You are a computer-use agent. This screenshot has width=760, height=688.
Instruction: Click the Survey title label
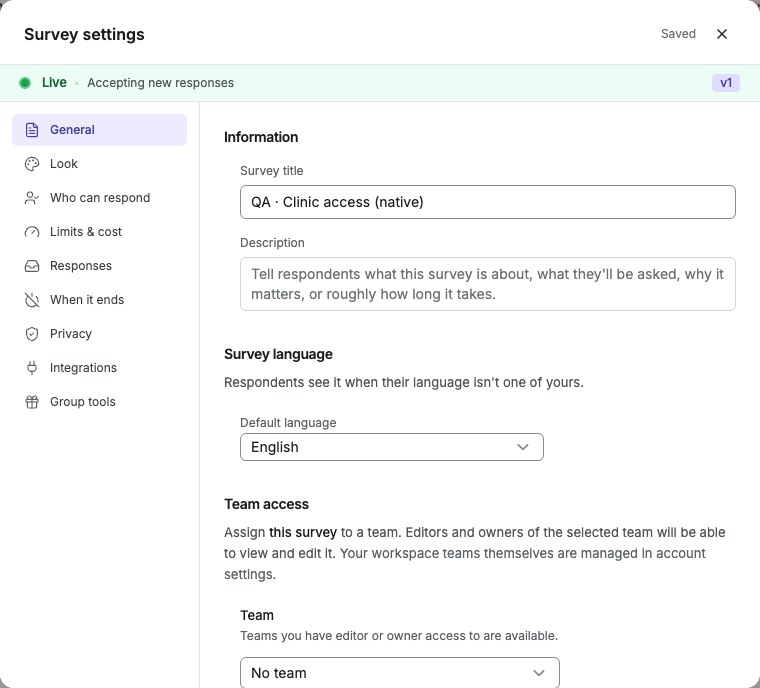coord(271,171)
